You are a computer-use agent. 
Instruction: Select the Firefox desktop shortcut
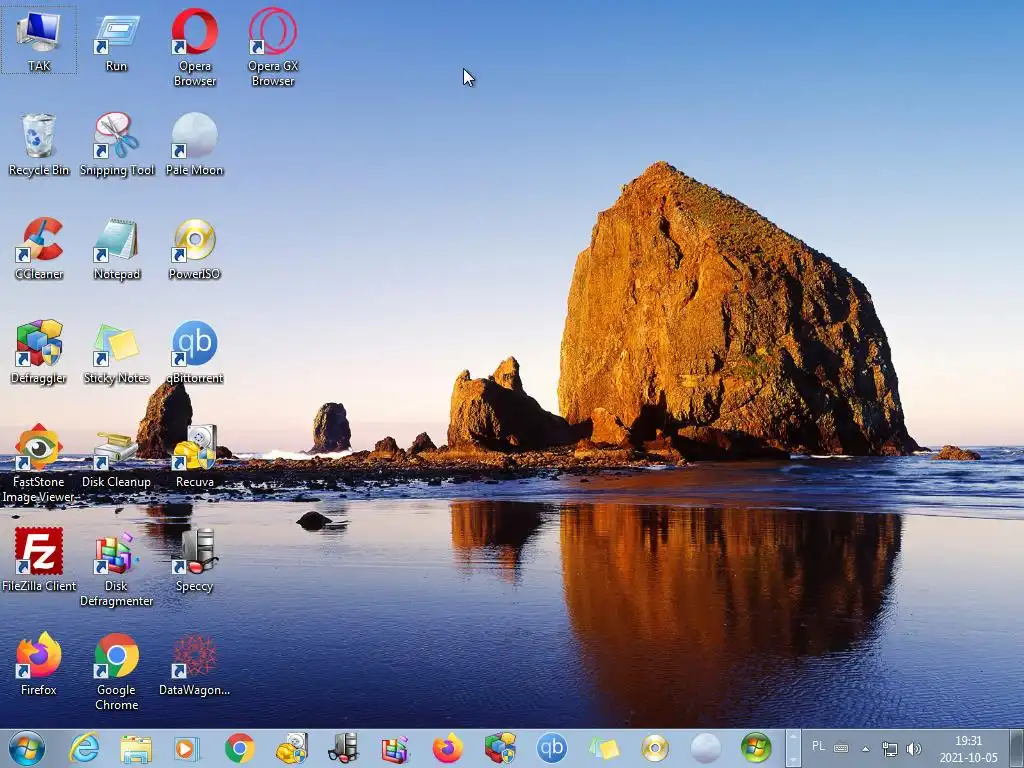39,664
